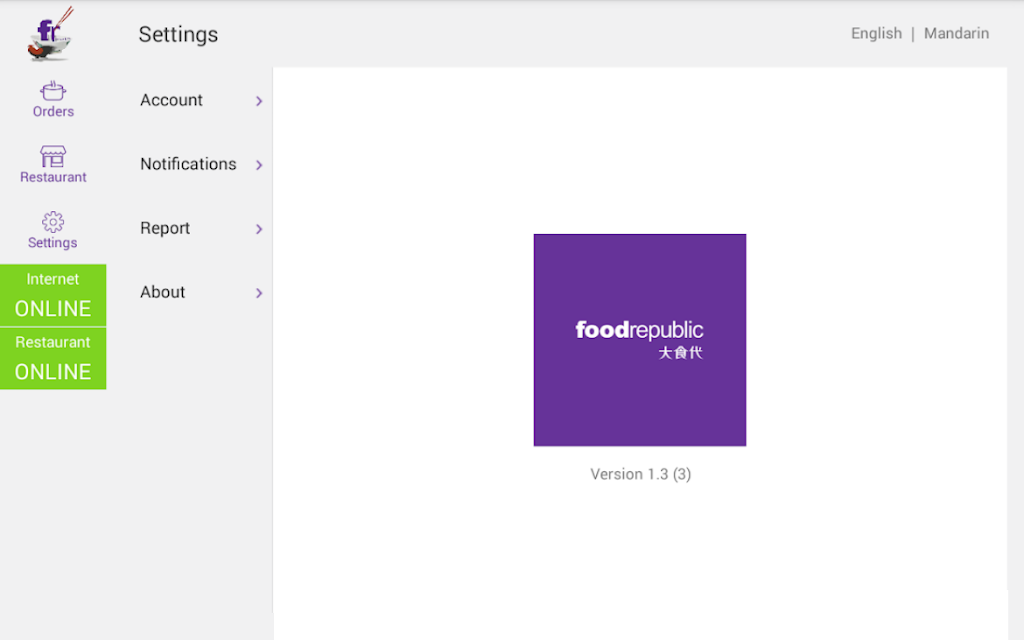Select the Settings gear icon

tap(53, 222)
